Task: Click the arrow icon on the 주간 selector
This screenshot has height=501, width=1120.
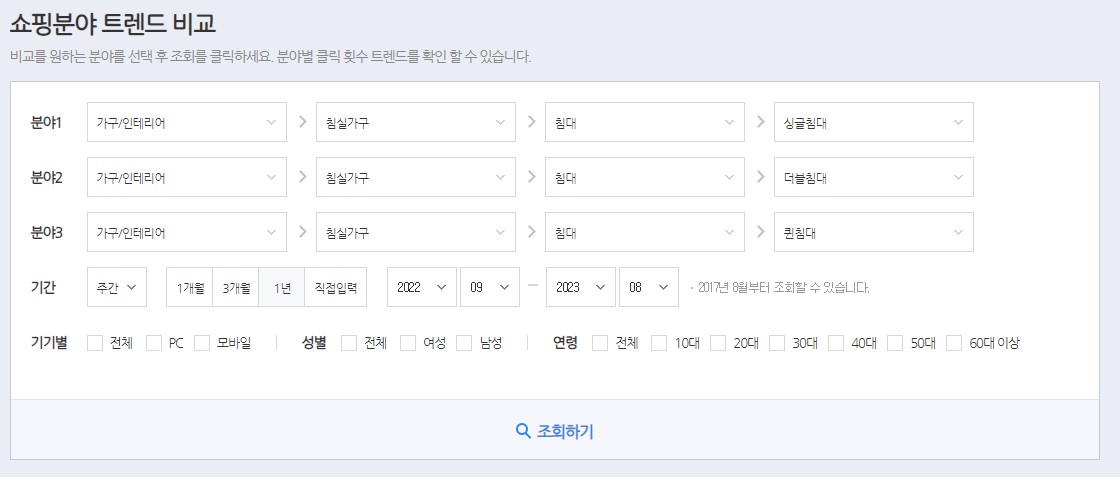Action: tap(131, 287)
